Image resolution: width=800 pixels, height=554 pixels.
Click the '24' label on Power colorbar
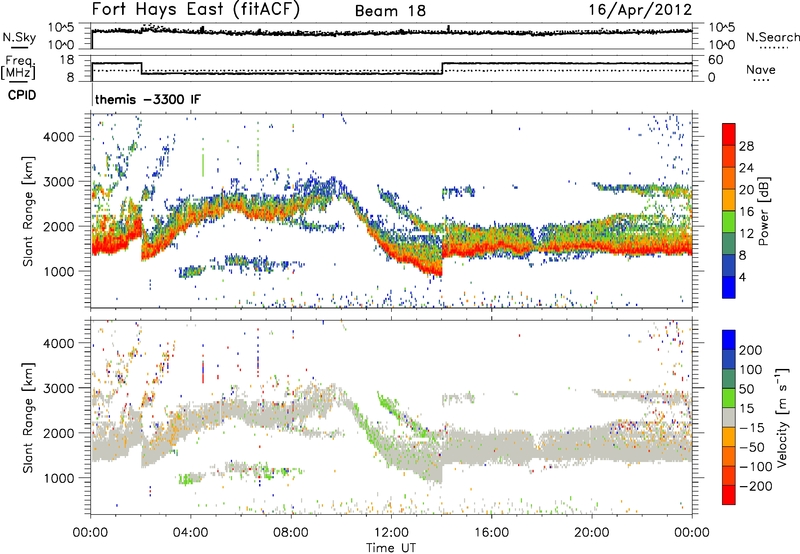tap(746, 168)
